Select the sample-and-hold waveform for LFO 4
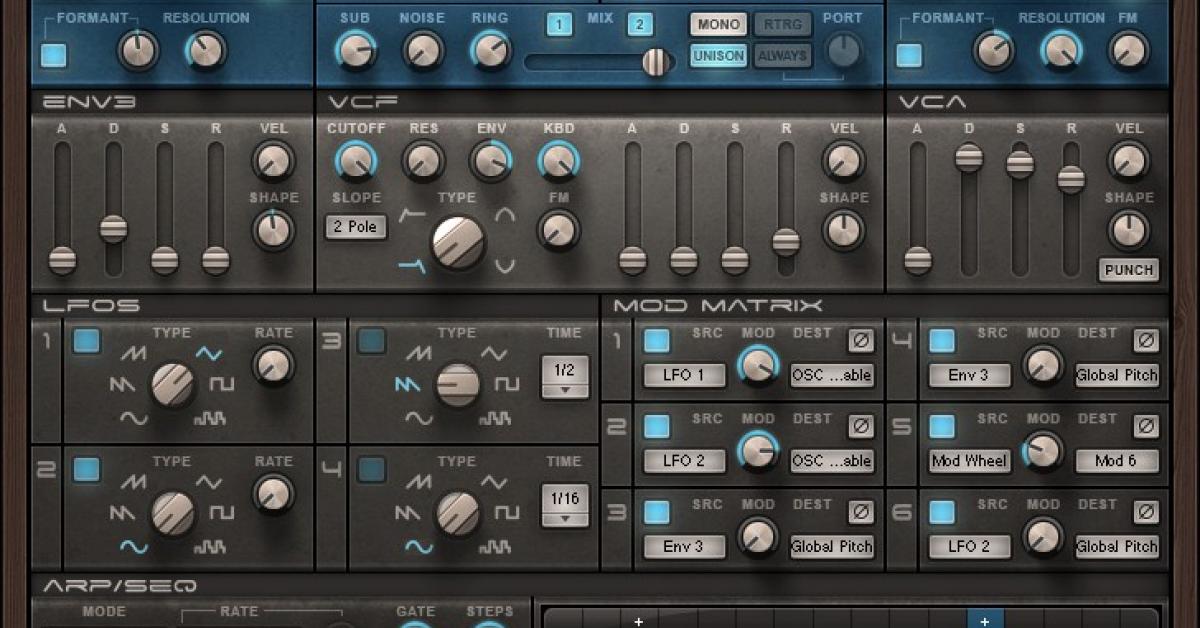Viewport: 1200px width, 628px height. (495, 544)
